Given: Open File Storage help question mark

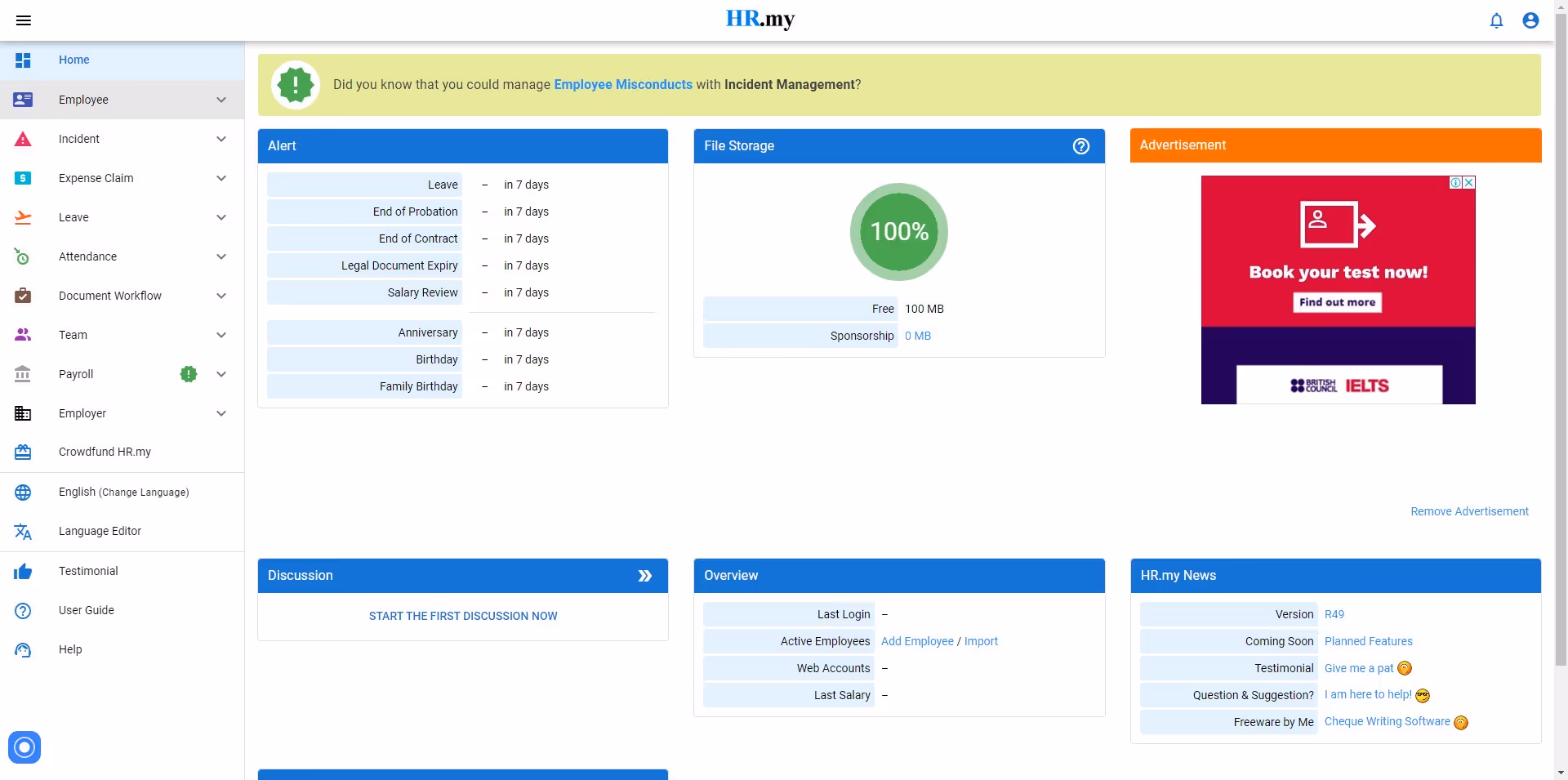Looking at the screenshot, I should point(1081,146).
